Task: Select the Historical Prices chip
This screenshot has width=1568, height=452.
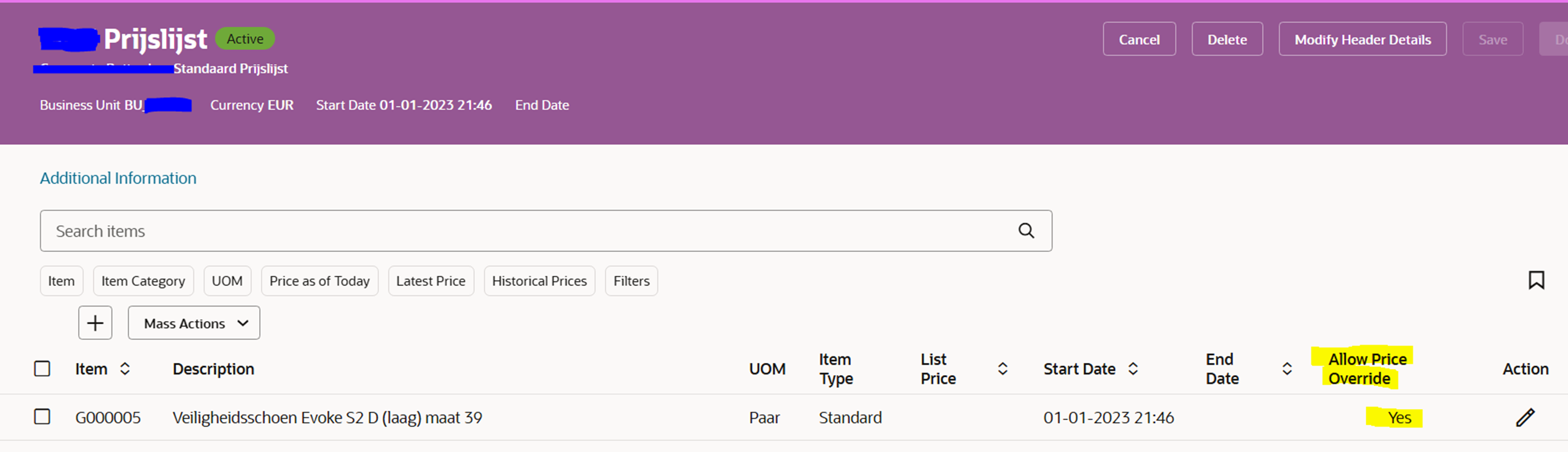Action: (539, 281)
